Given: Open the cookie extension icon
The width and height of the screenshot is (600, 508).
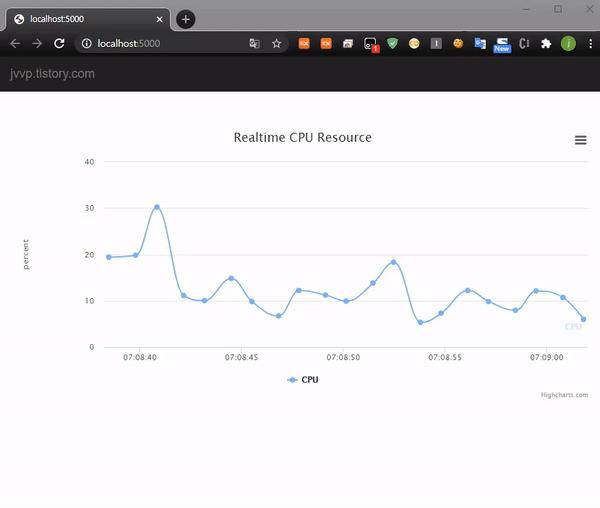Looking at the screenshot, I should (458, 44).
